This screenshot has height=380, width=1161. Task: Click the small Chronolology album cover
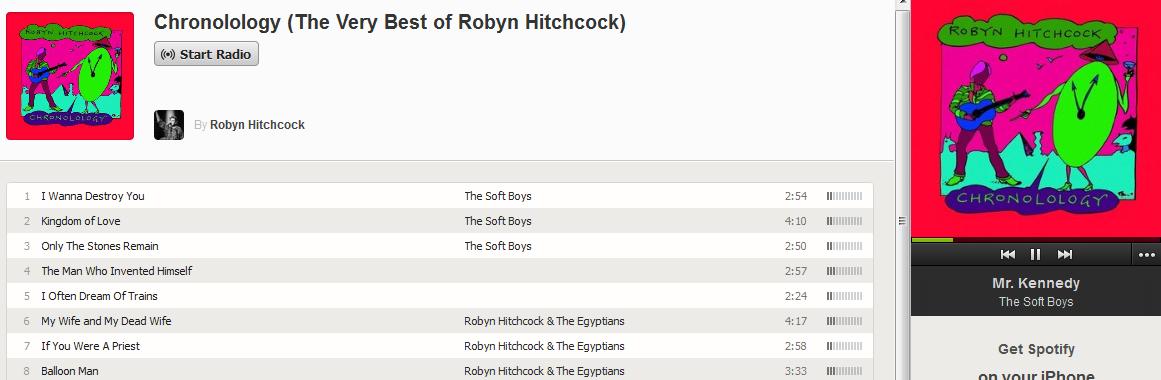click(x=70, y=76)
